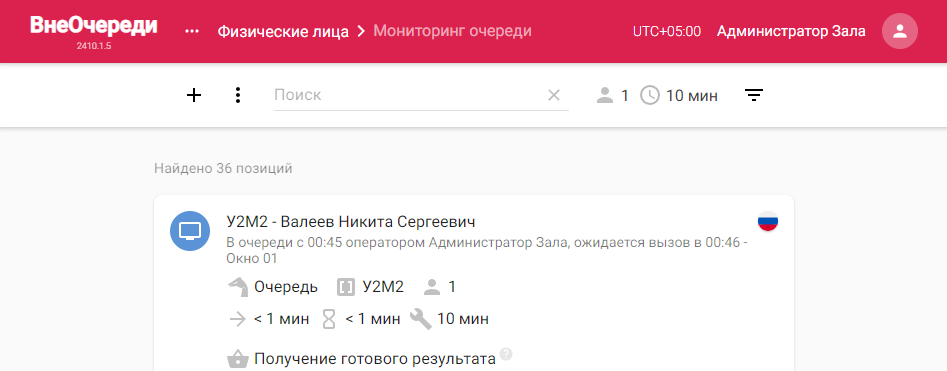The width and height of the screenshot is (947, 371).
Task: Click the ВнеОчереди logo
Action: (94, 26)
